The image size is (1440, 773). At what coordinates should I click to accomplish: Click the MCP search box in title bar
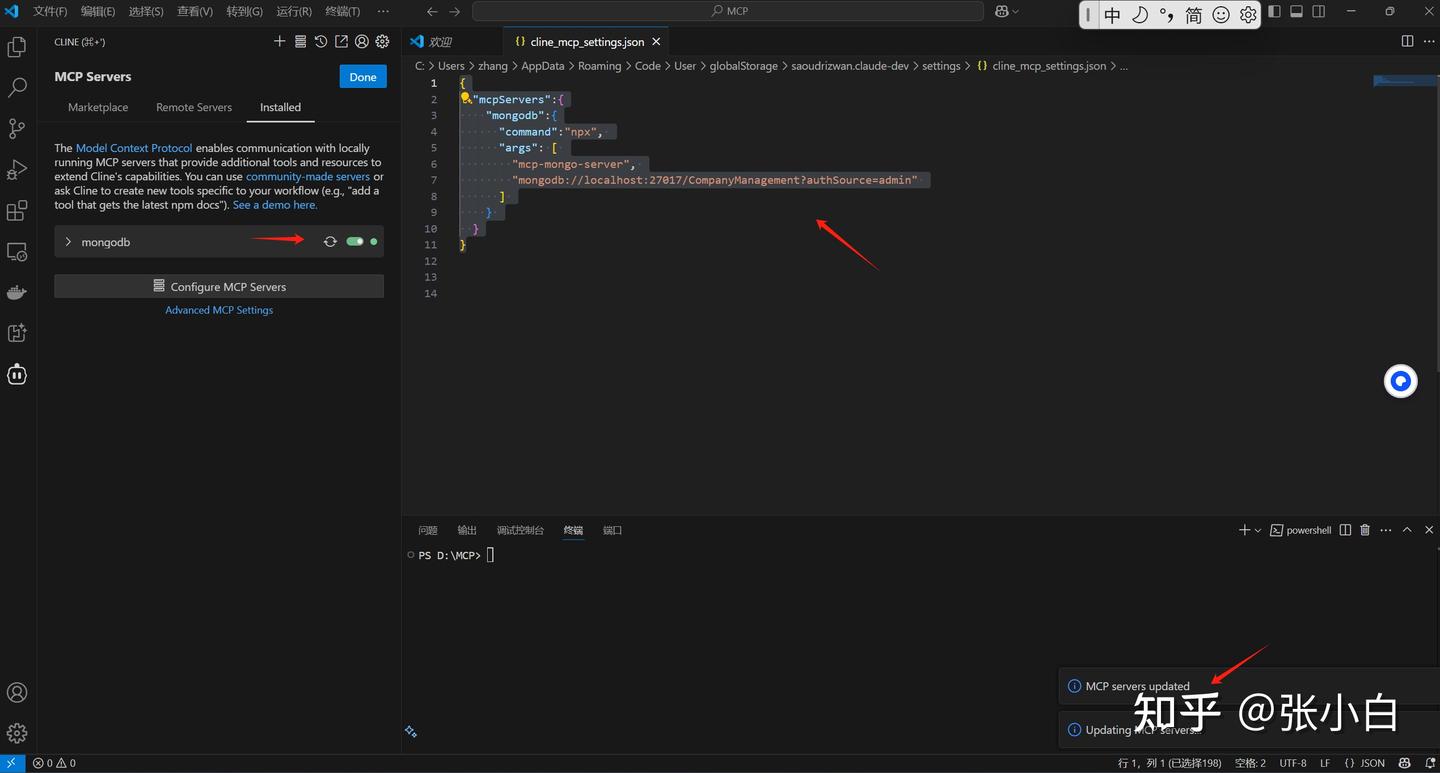(728, 11)
